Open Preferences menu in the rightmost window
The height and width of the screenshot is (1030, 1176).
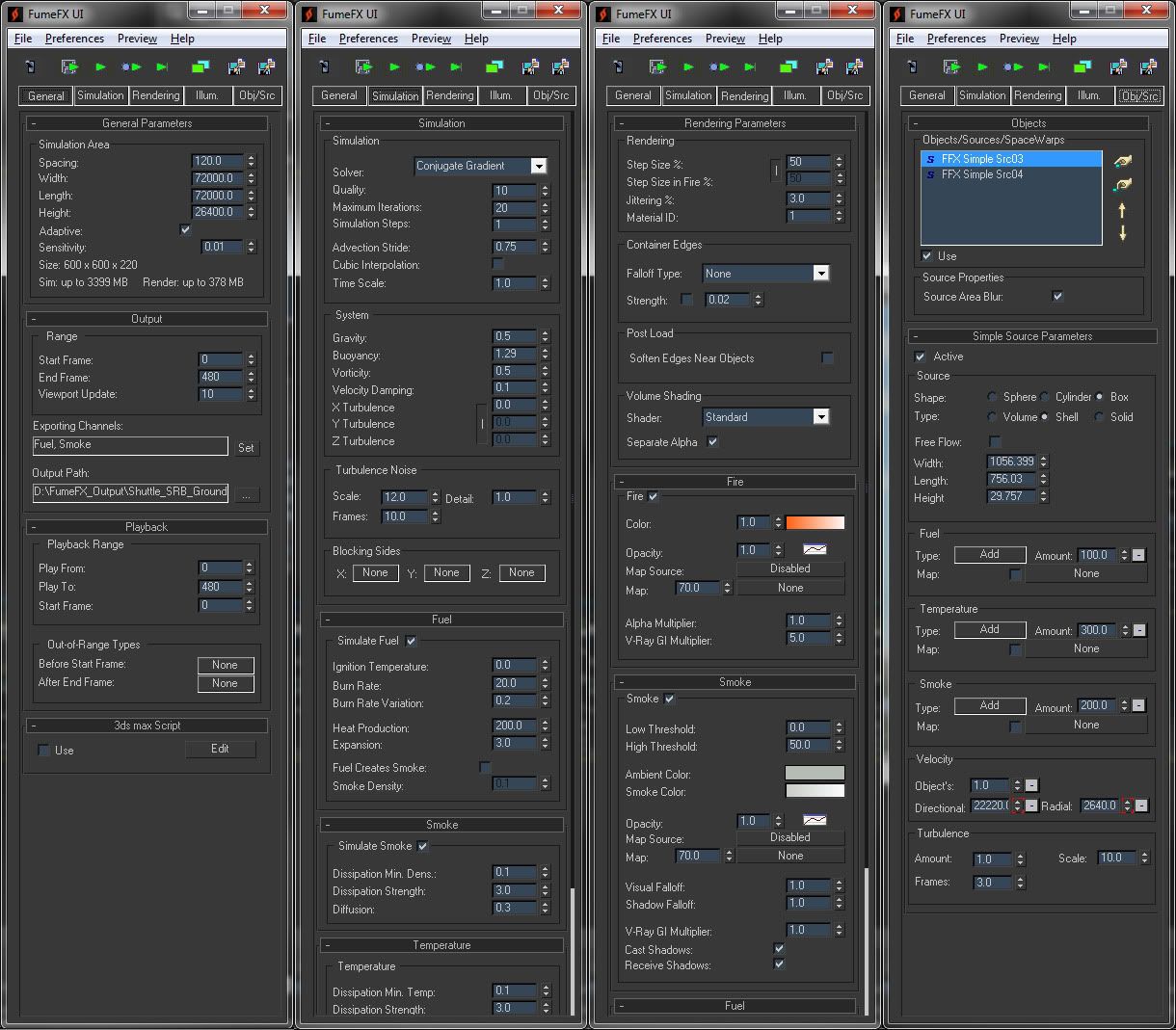point(955,39)
